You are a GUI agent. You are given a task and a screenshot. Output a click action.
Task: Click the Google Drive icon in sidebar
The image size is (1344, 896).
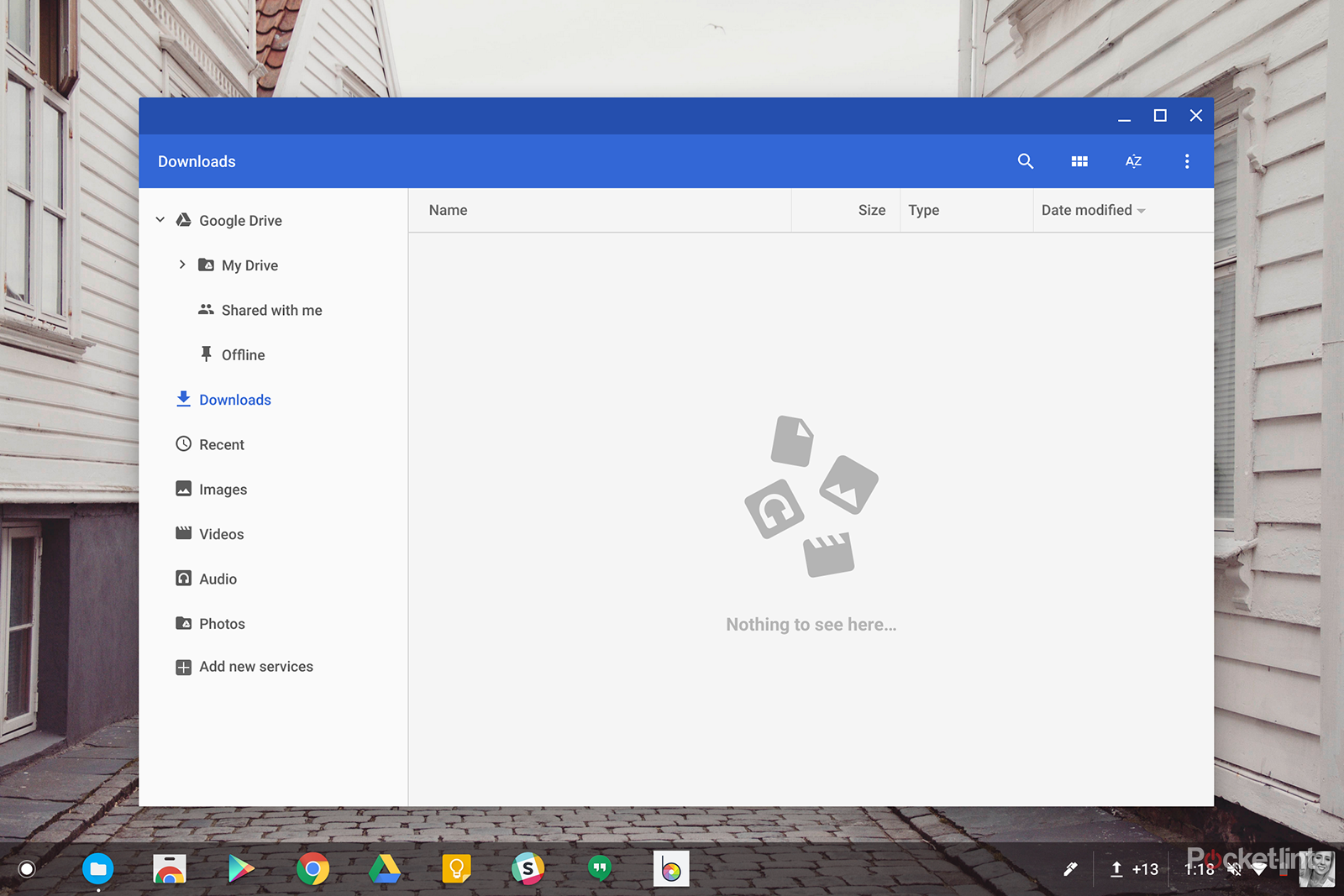coord(183,219)
